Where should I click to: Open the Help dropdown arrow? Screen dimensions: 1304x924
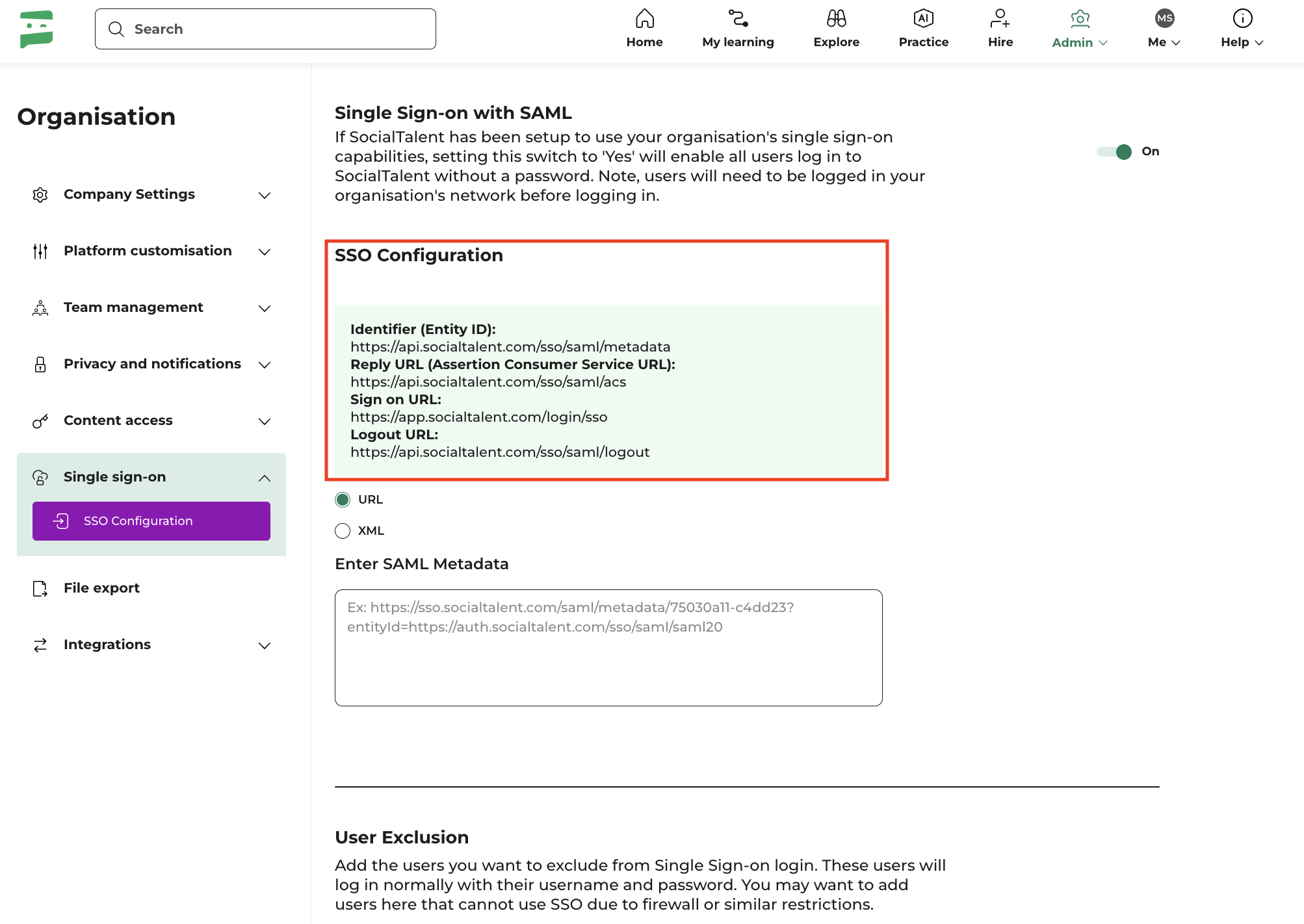1259,43
